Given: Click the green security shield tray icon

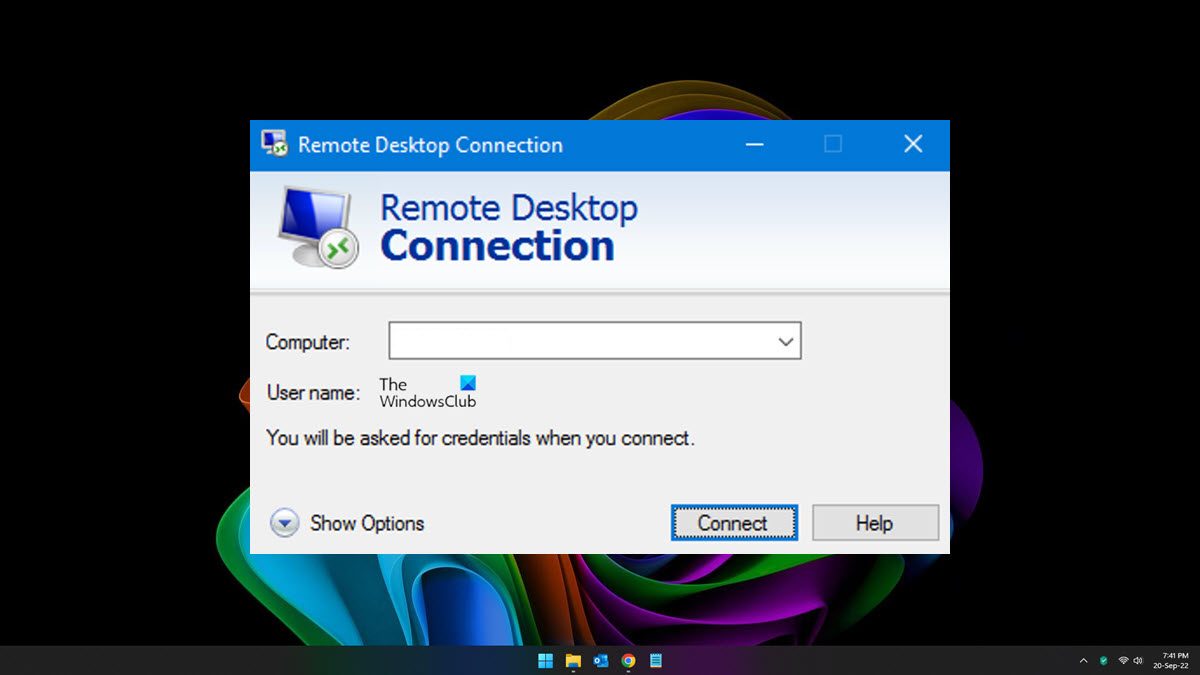Looking at the screenshot, I should (1104, 660).
